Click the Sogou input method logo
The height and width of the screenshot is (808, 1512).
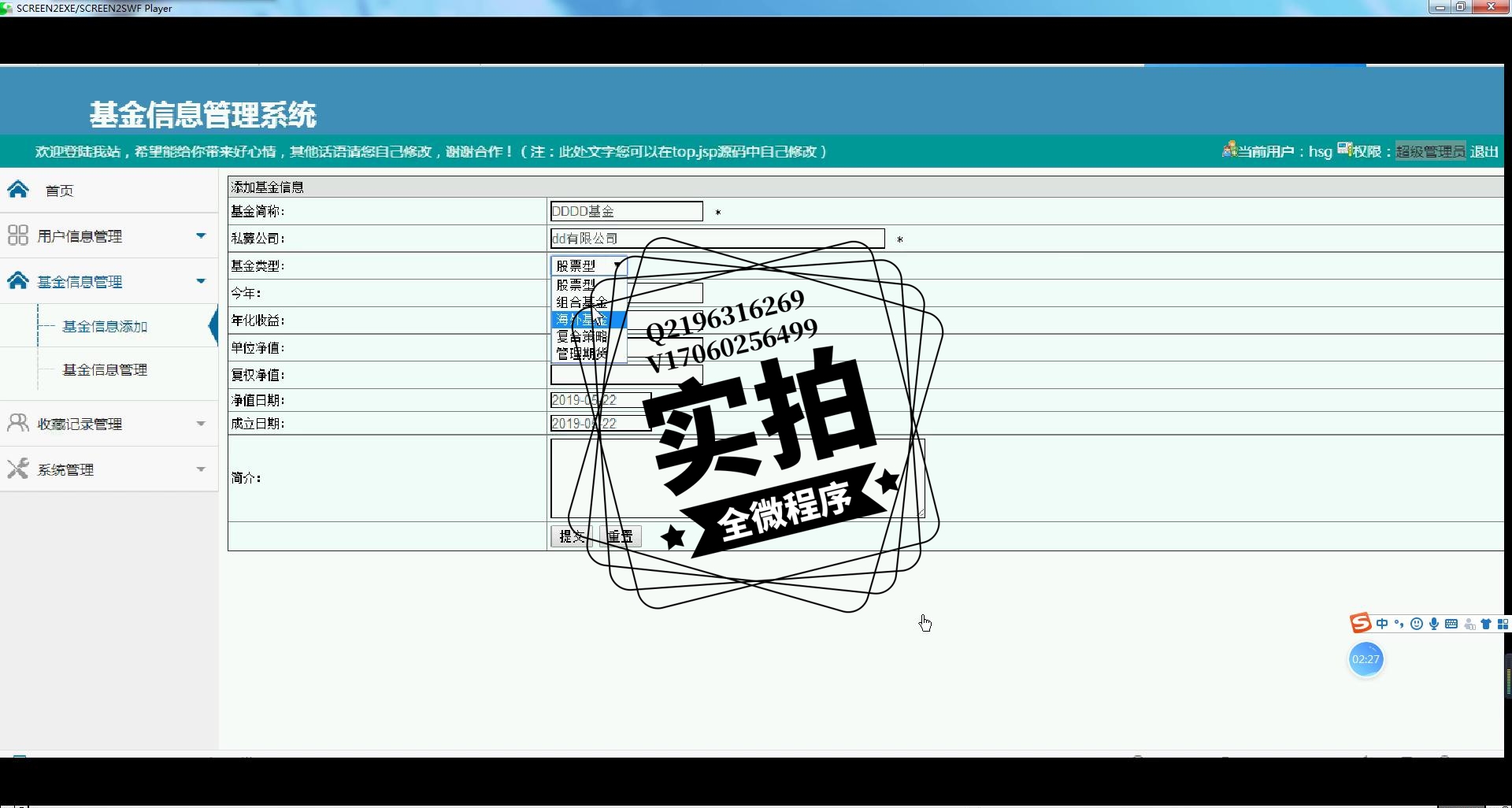(x=1361, y=624)
